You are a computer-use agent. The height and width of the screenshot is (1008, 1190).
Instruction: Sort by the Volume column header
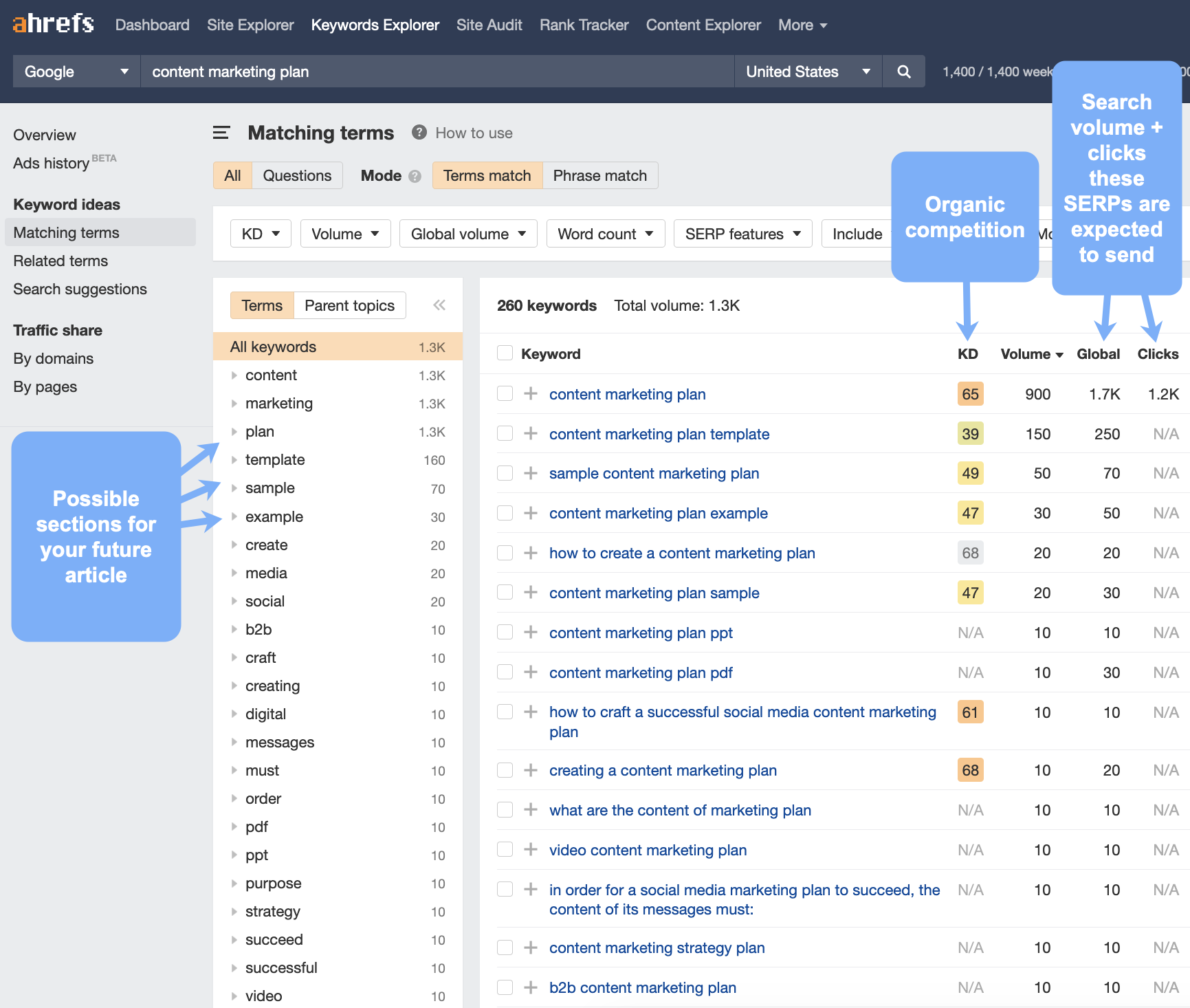click(x=1032, y=353)
